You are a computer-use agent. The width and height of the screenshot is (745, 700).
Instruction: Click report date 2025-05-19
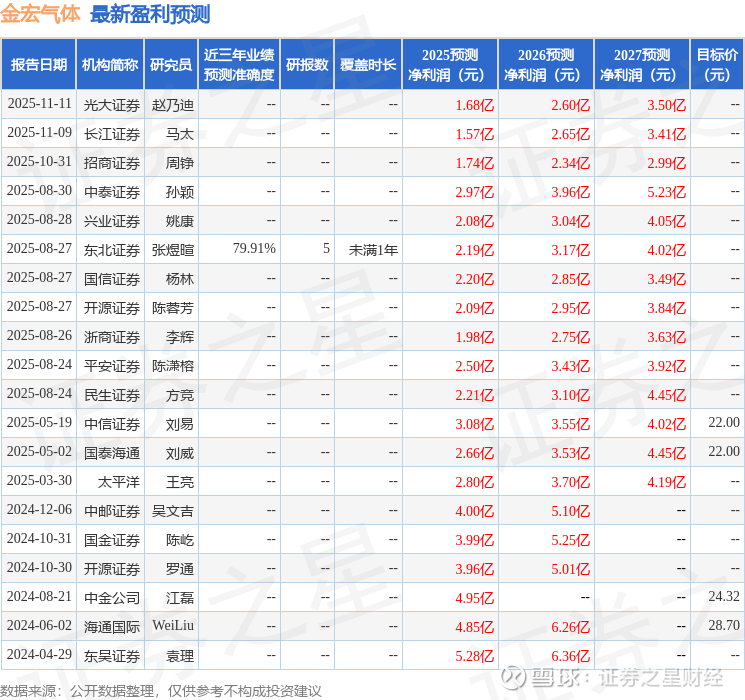[x=39, y=422]
